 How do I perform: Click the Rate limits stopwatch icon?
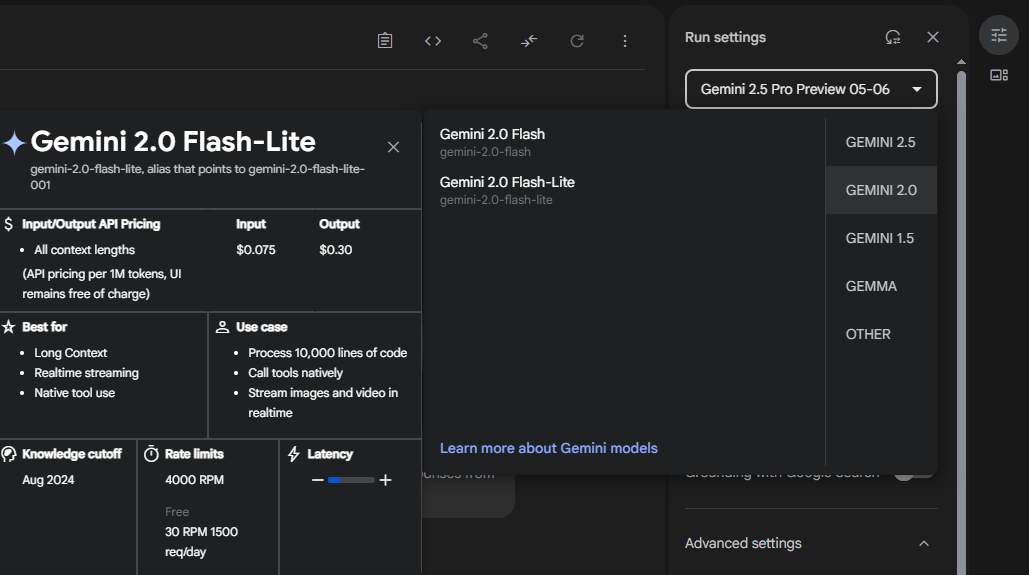click(x=151, y=454)
